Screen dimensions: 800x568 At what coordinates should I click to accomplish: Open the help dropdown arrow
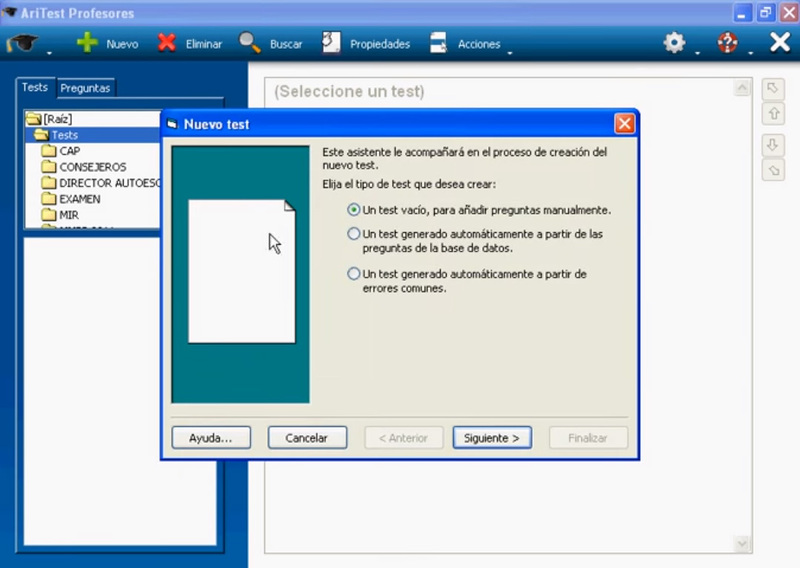tap(751, 53)
